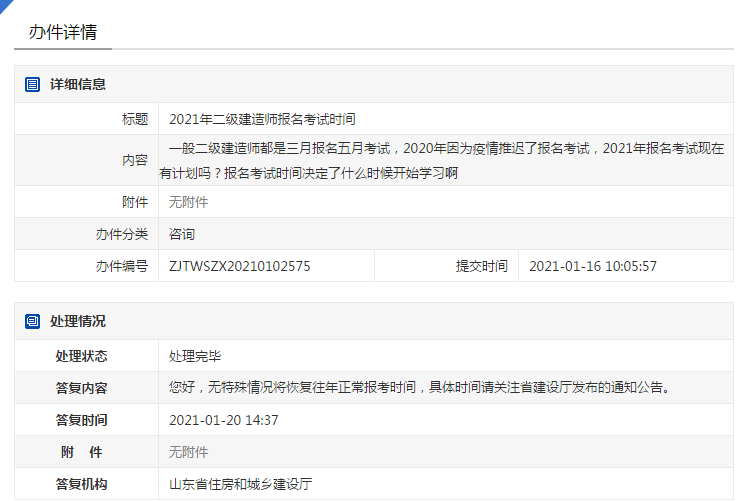
Task: Click the 标题 row label
Action: [x=135, y=119]
